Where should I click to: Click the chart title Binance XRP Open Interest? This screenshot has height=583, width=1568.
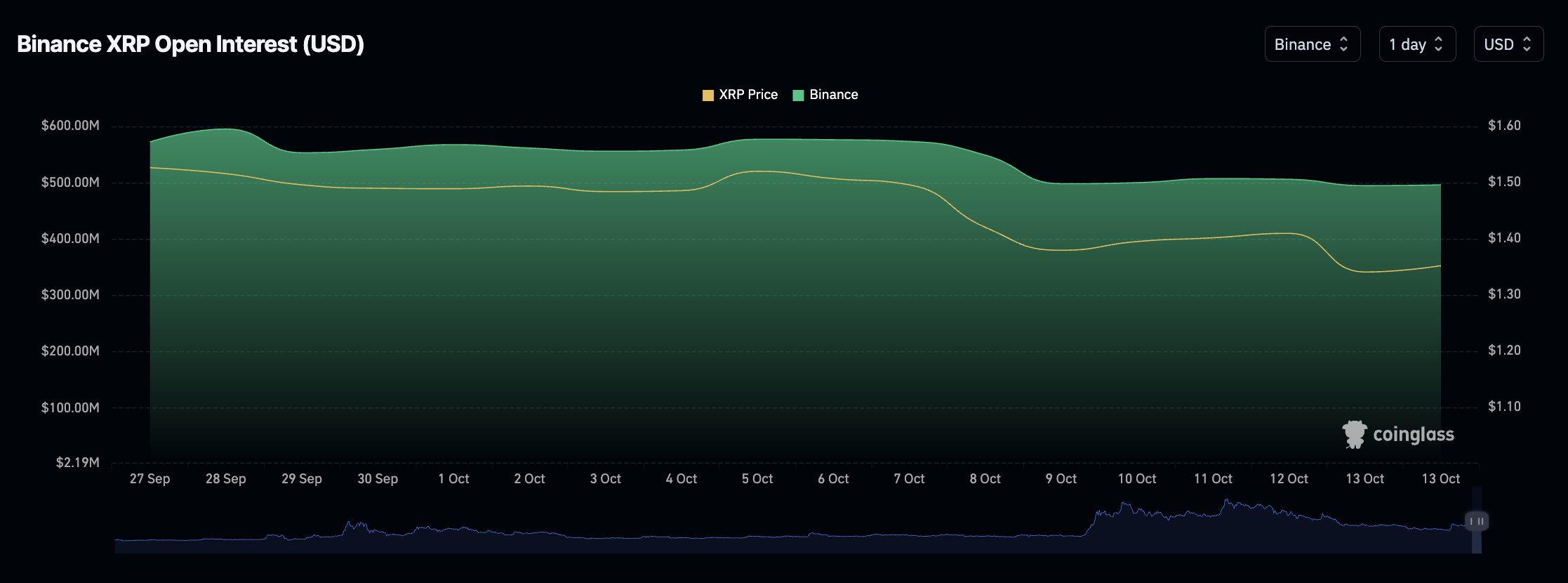[x=190, y=44]
